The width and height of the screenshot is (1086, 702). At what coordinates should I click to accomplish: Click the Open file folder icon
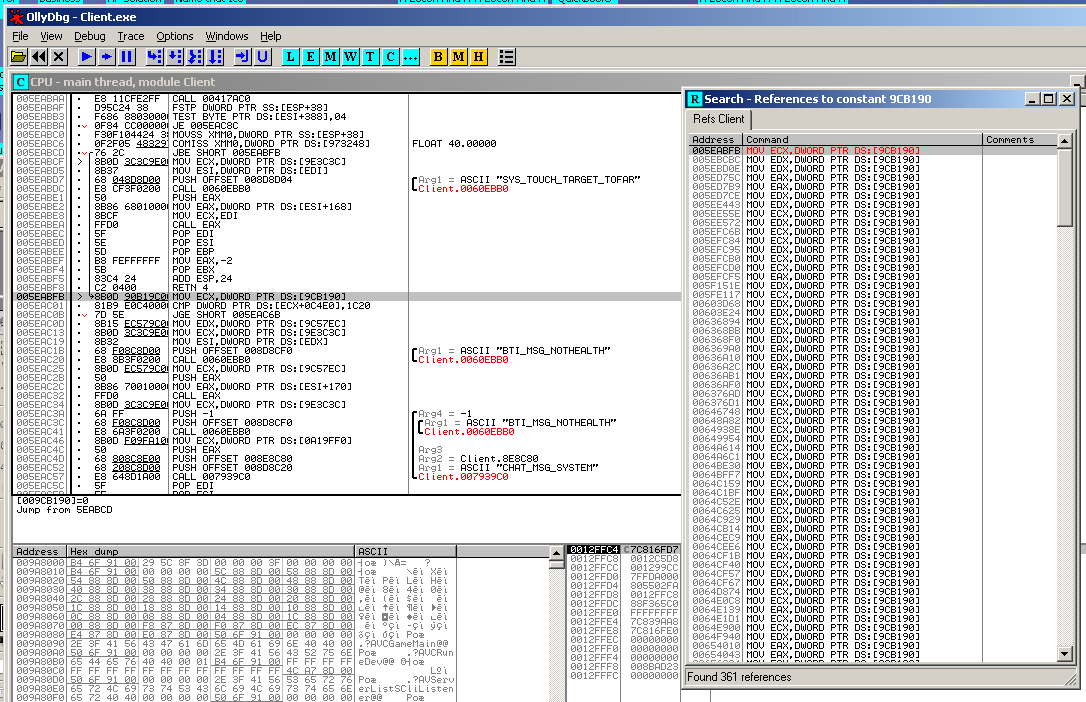click(x=19, y=57)
